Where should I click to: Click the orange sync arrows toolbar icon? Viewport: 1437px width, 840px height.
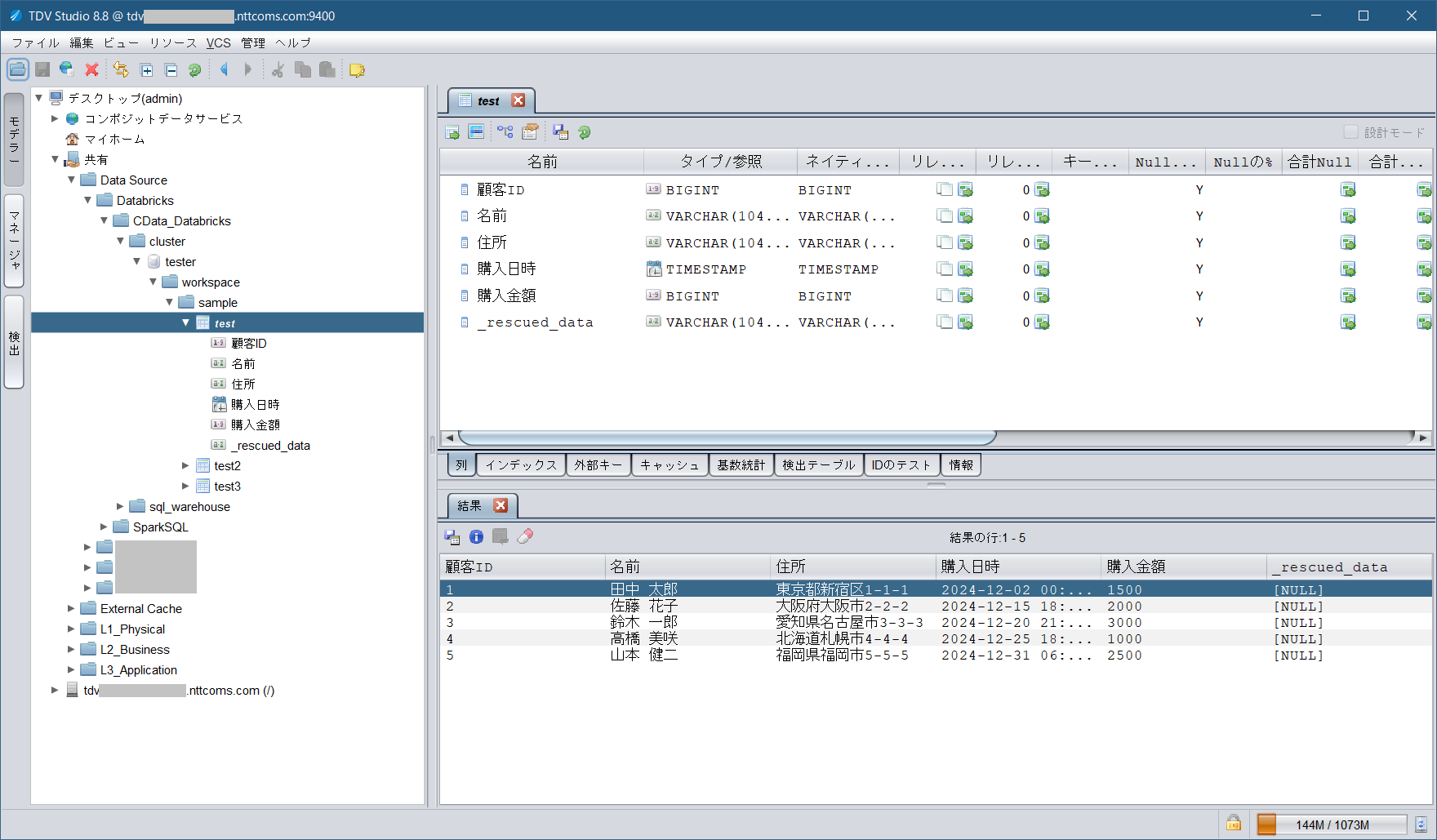tap(121, 69)
